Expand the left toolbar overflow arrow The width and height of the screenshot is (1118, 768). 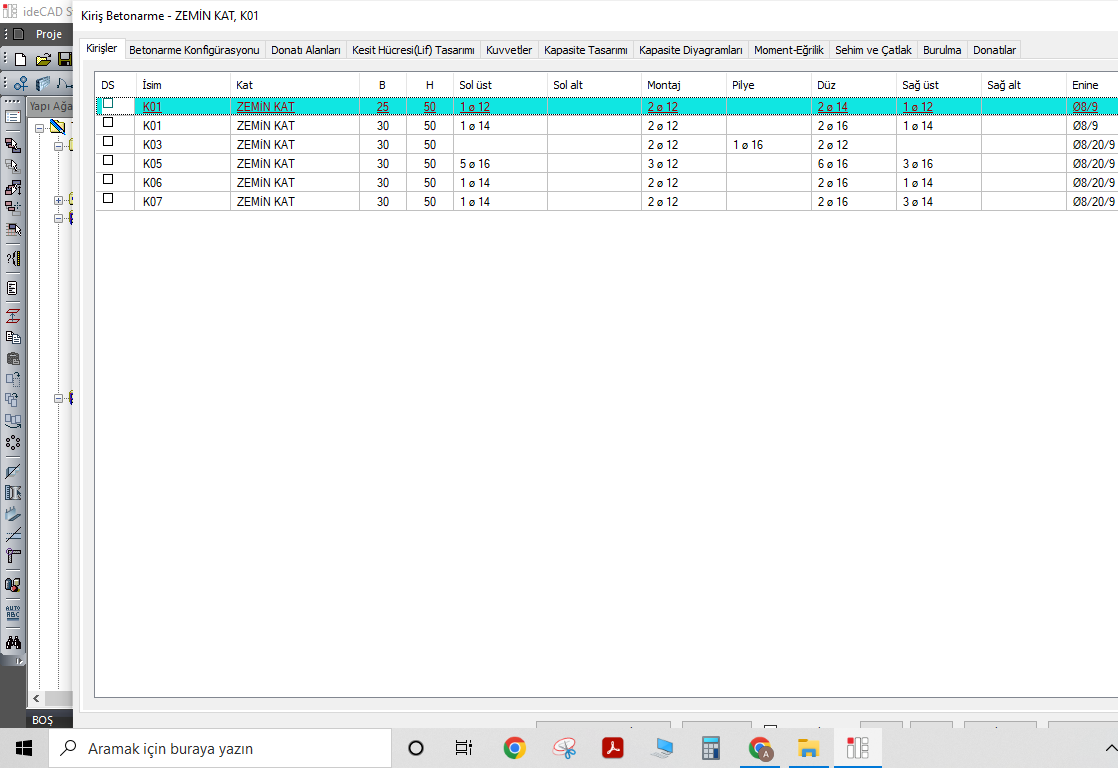19,661
